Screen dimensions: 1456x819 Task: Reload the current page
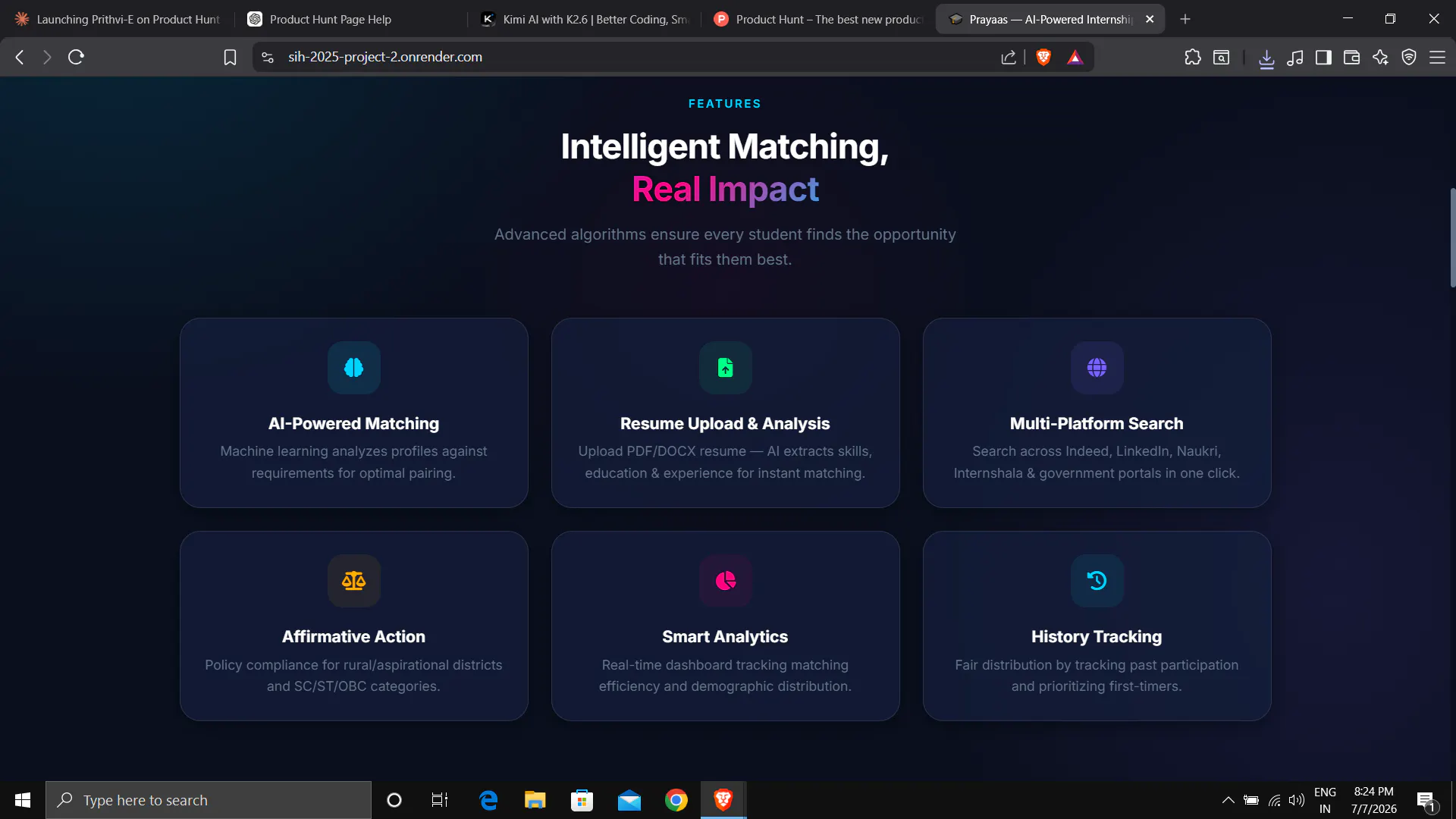click(76, 57)
